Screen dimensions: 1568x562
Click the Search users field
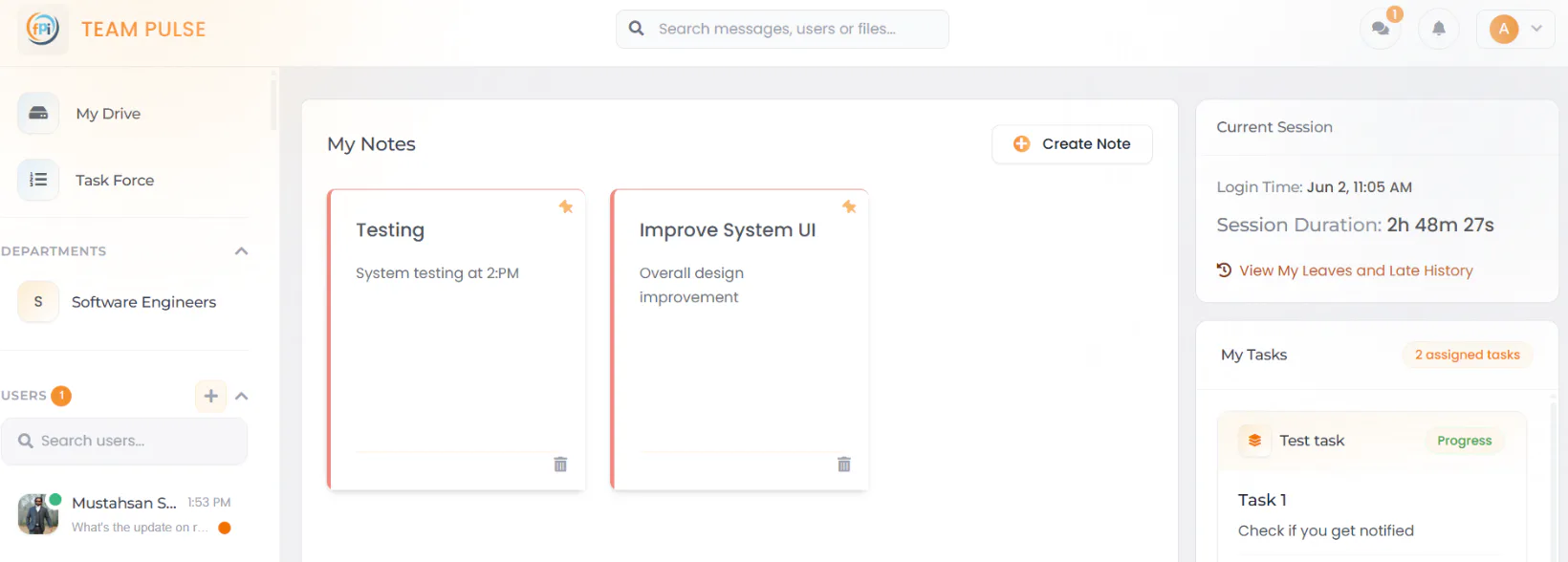[124, 441]
